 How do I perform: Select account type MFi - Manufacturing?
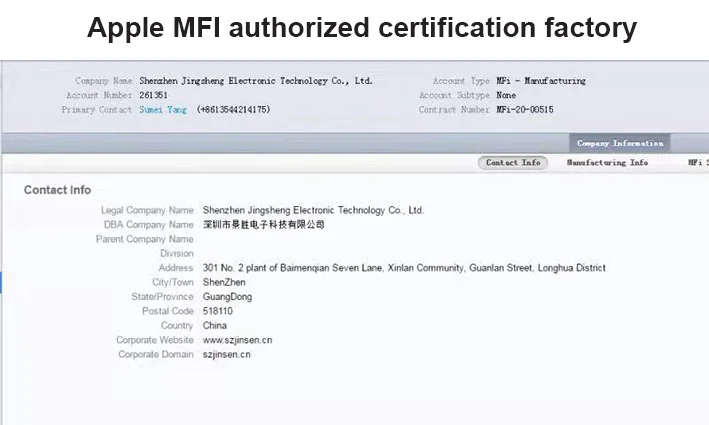click(541, 81)
